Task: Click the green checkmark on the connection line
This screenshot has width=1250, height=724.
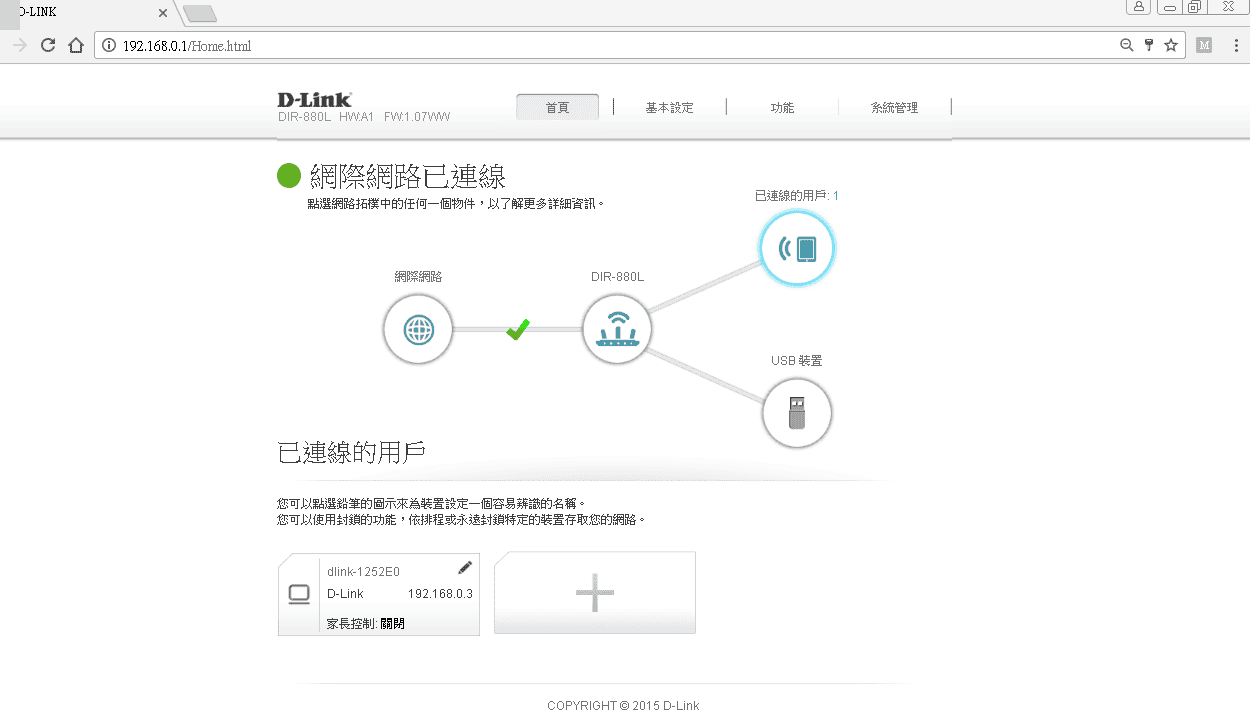Action: (x=517, y=328)
